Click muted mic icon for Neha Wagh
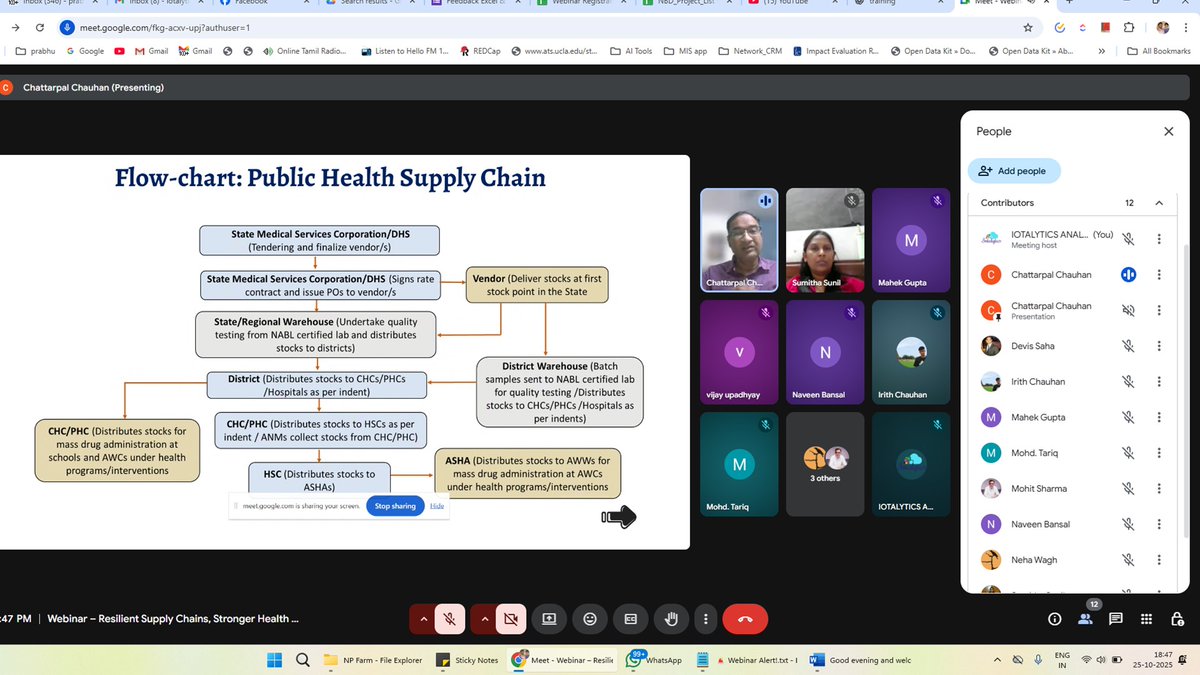This screenshot has width=1200, height=675. click(x=1128, y=560)
